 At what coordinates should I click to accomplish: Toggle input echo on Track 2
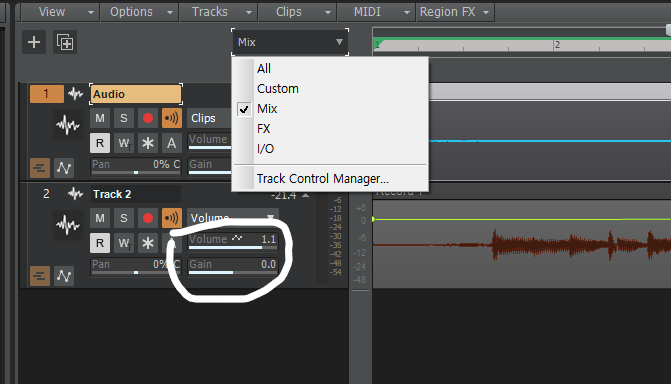point(172,218)
